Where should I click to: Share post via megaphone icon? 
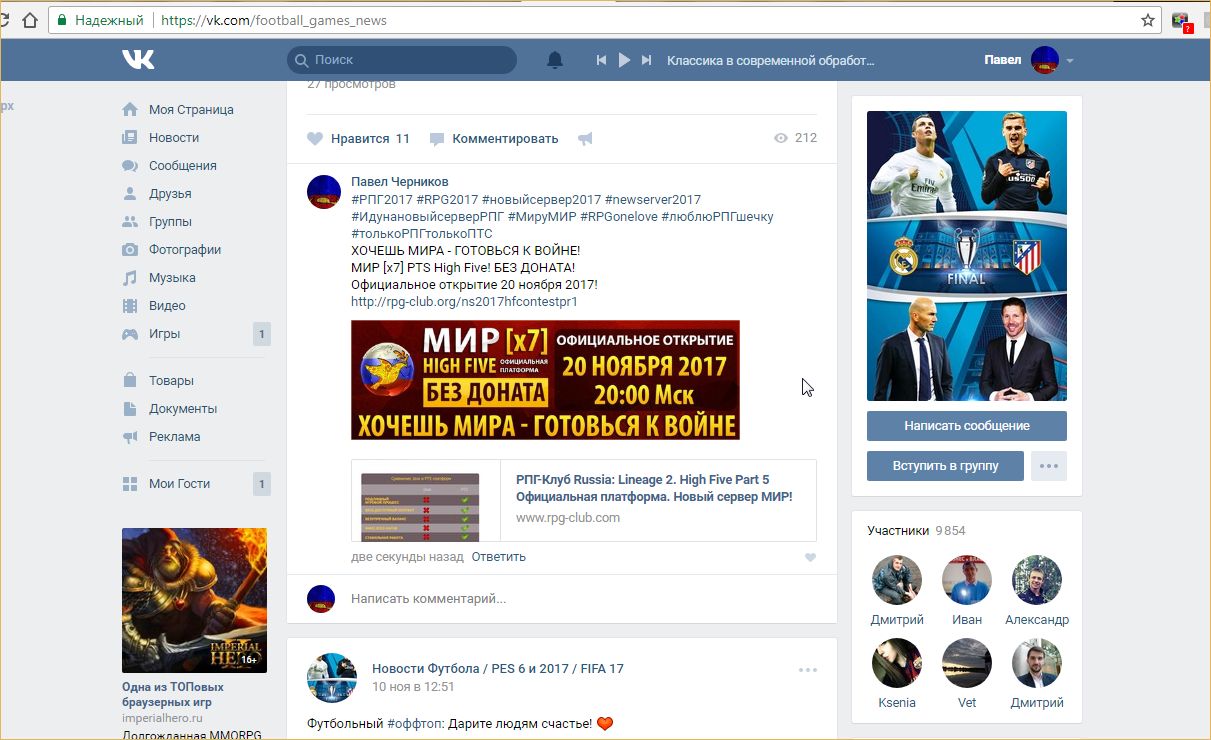tap(585, 139)
